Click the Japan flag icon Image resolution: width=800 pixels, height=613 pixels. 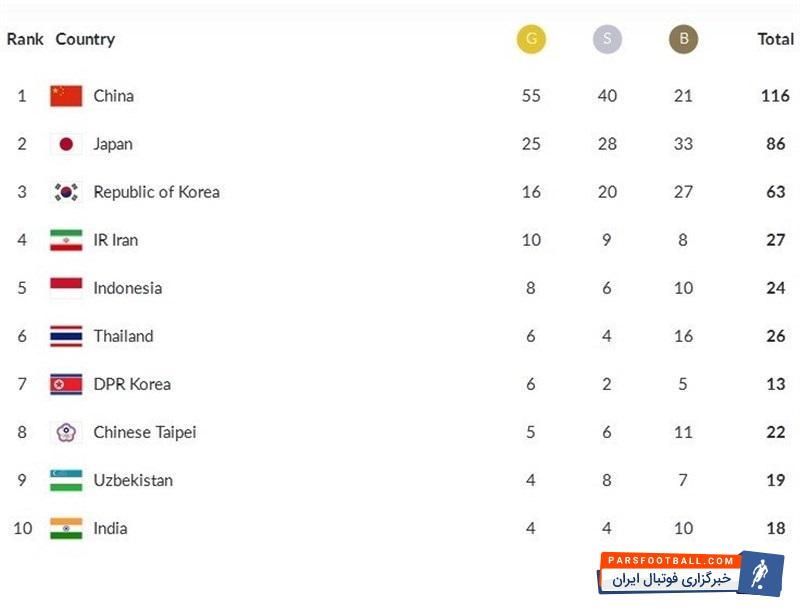(x=66, y=144)
